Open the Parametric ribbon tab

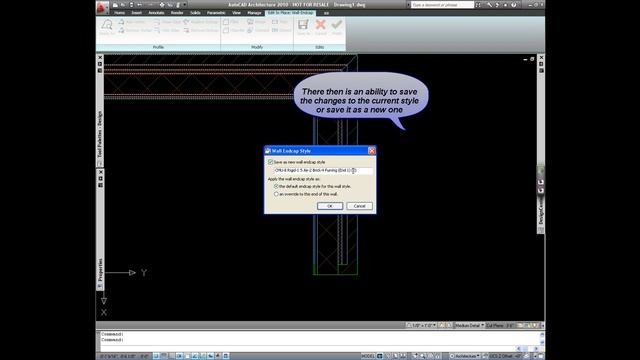click(216, 13)
